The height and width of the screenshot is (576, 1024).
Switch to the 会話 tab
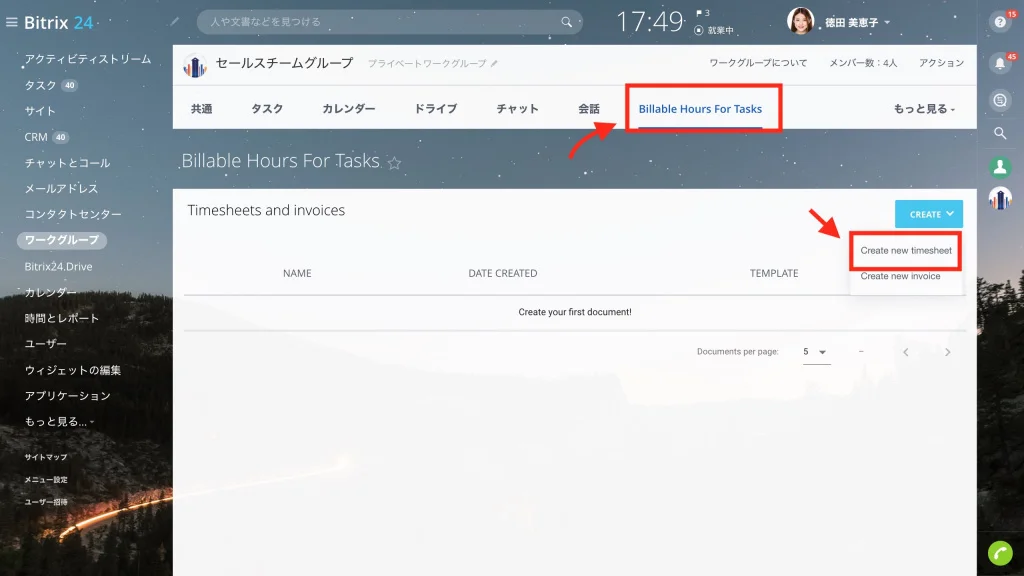(x=588, y=109)
